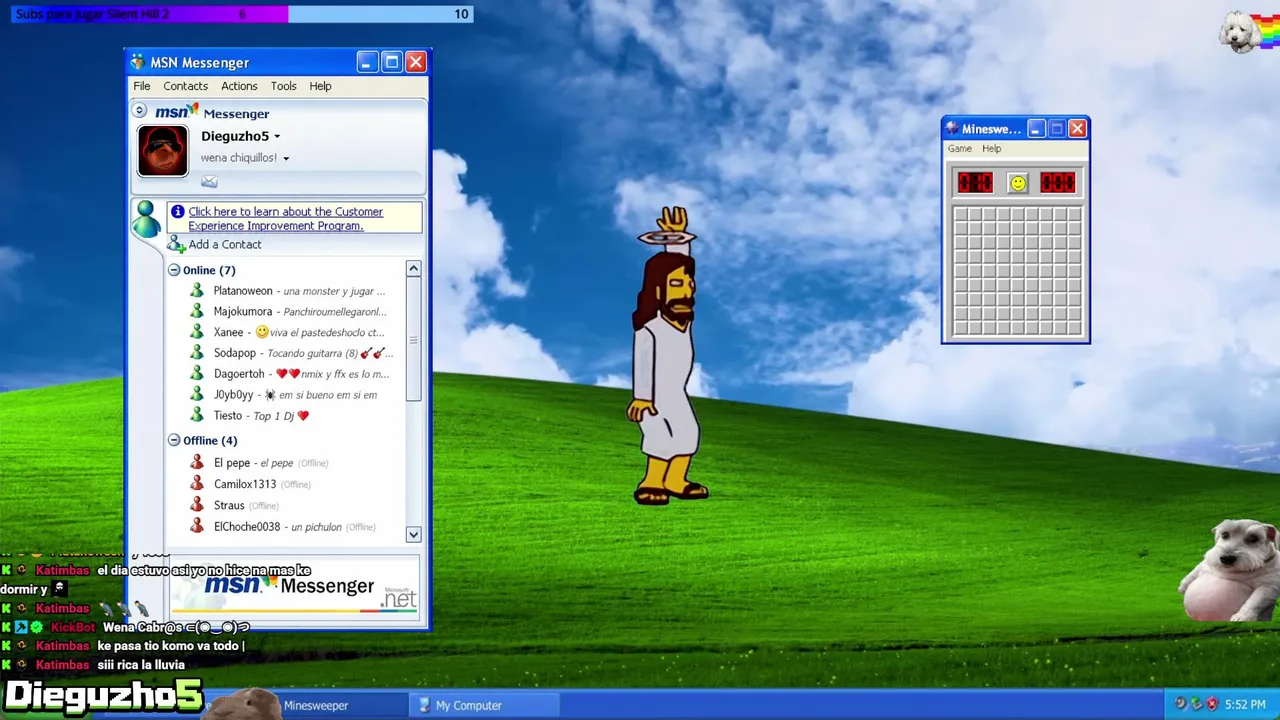Click the contact list scroll down arrow
The width and height of the screenshot is (1280, 720).
413,534
